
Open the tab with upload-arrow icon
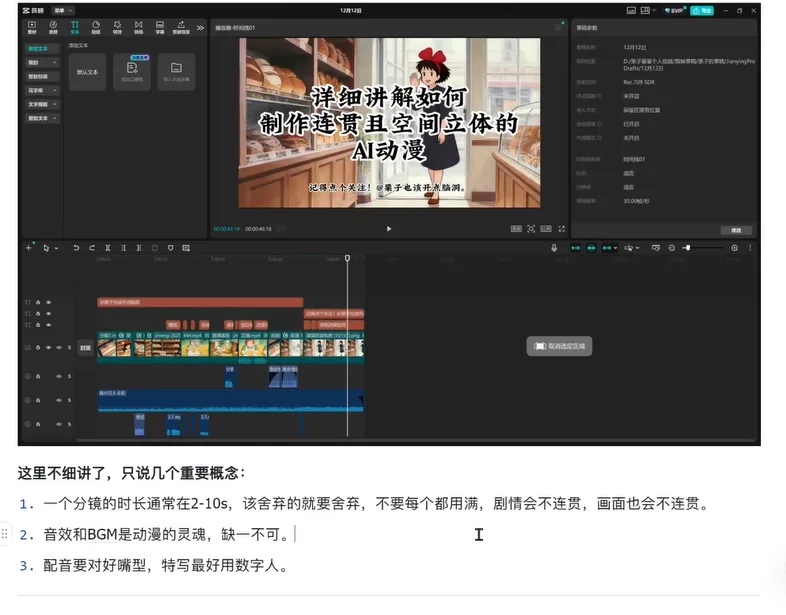click(181, 27)
